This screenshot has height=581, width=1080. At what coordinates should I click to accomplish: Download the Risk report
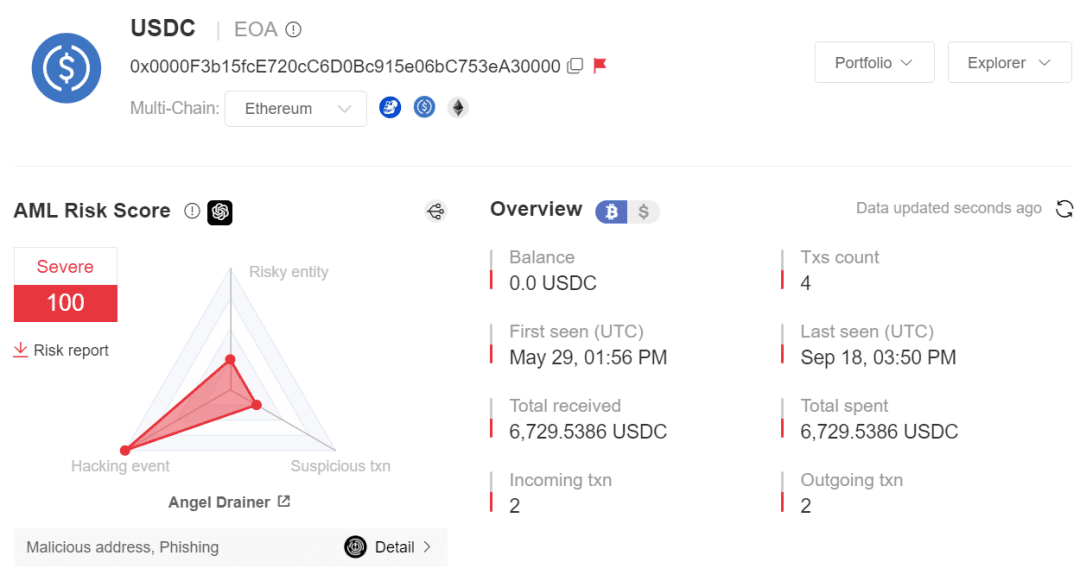61,351
